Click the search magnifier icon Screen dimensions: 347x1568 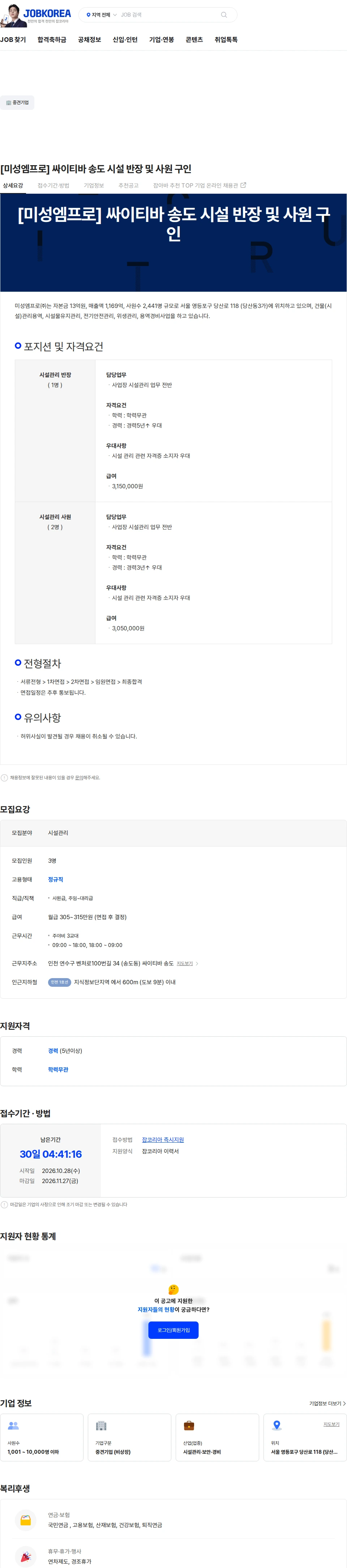click(223, 14)
